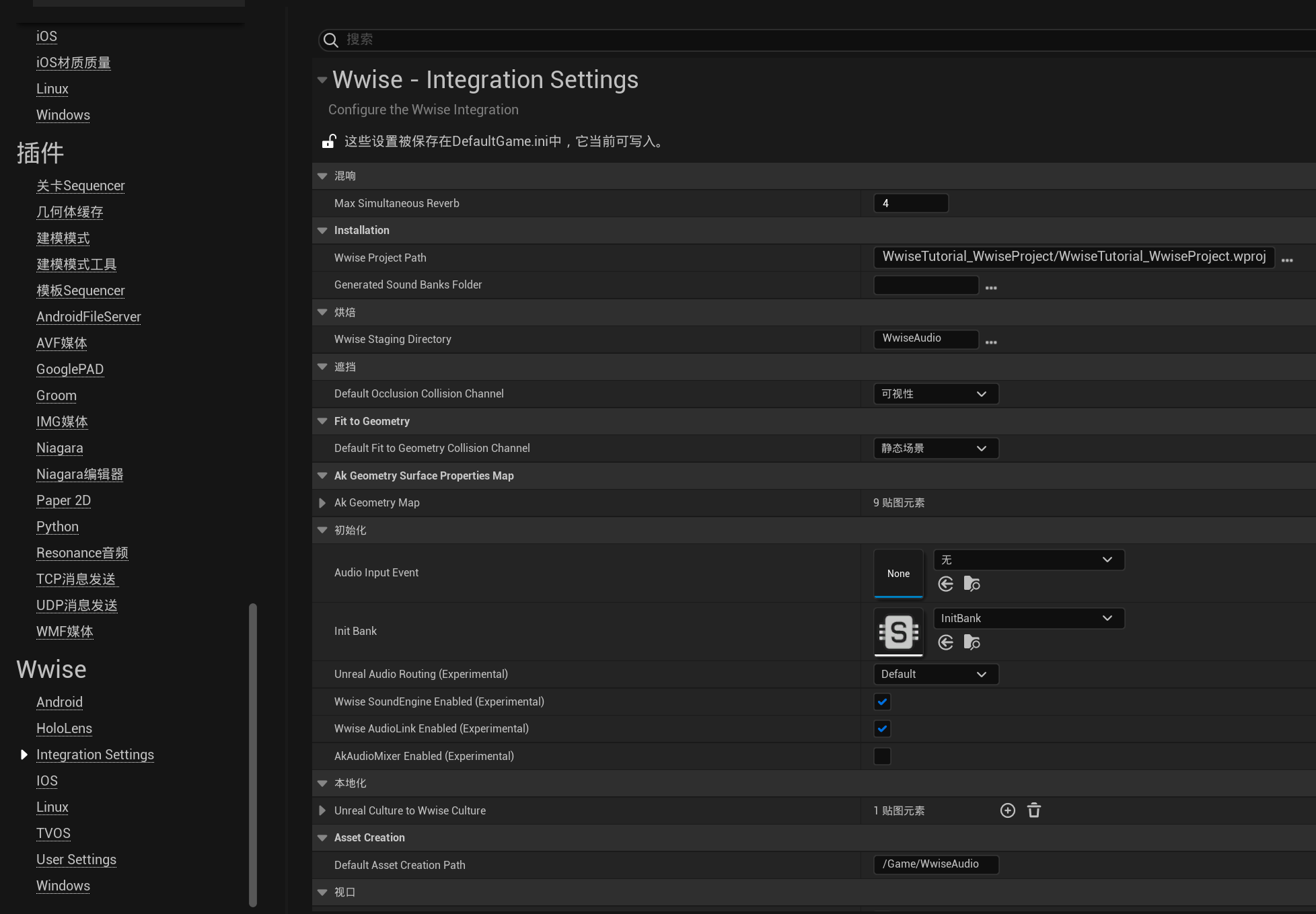Open Unreal Audio Routing dropdown

coord(935,674)
